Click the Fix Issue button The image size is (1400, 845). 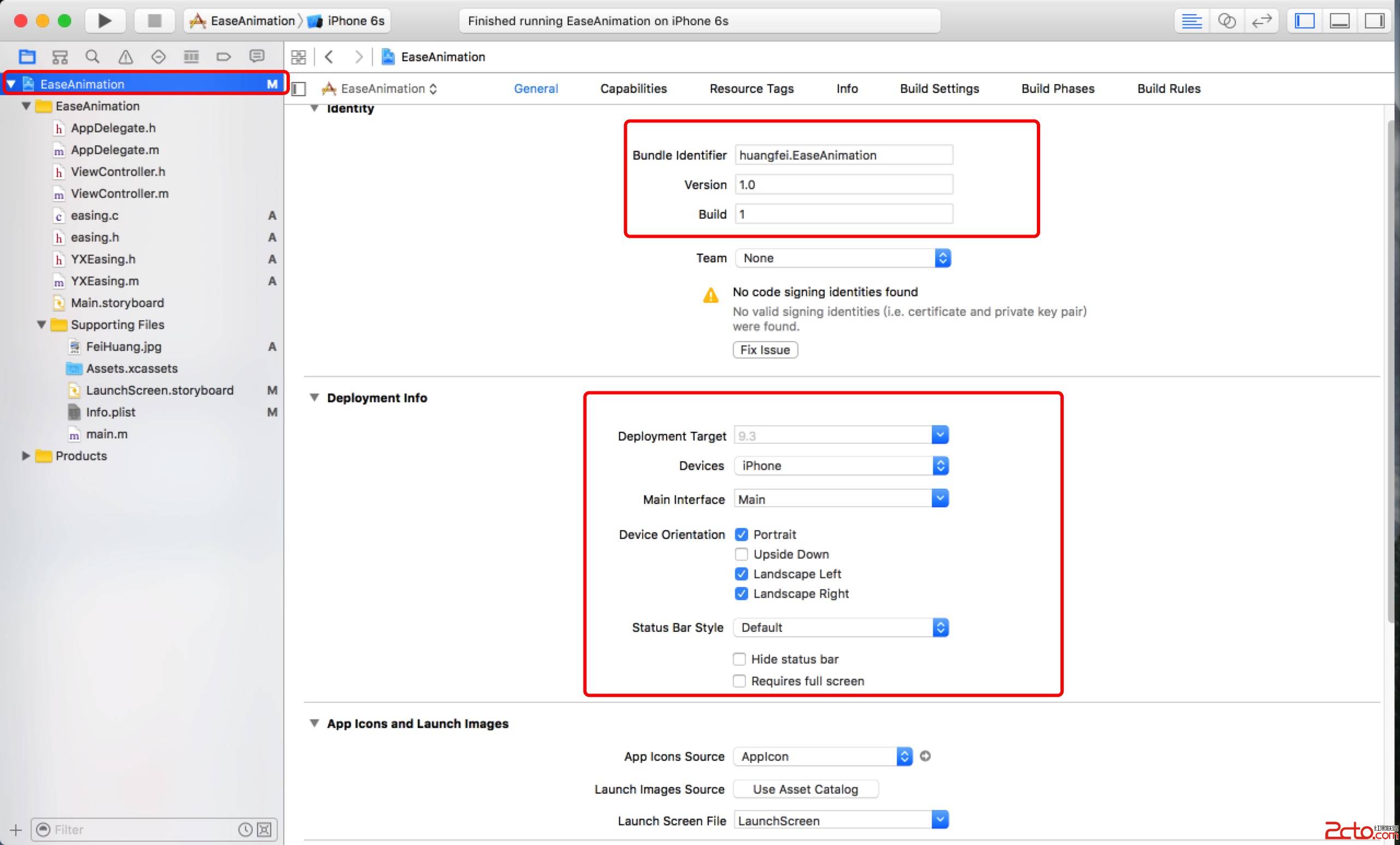(765, 350)
